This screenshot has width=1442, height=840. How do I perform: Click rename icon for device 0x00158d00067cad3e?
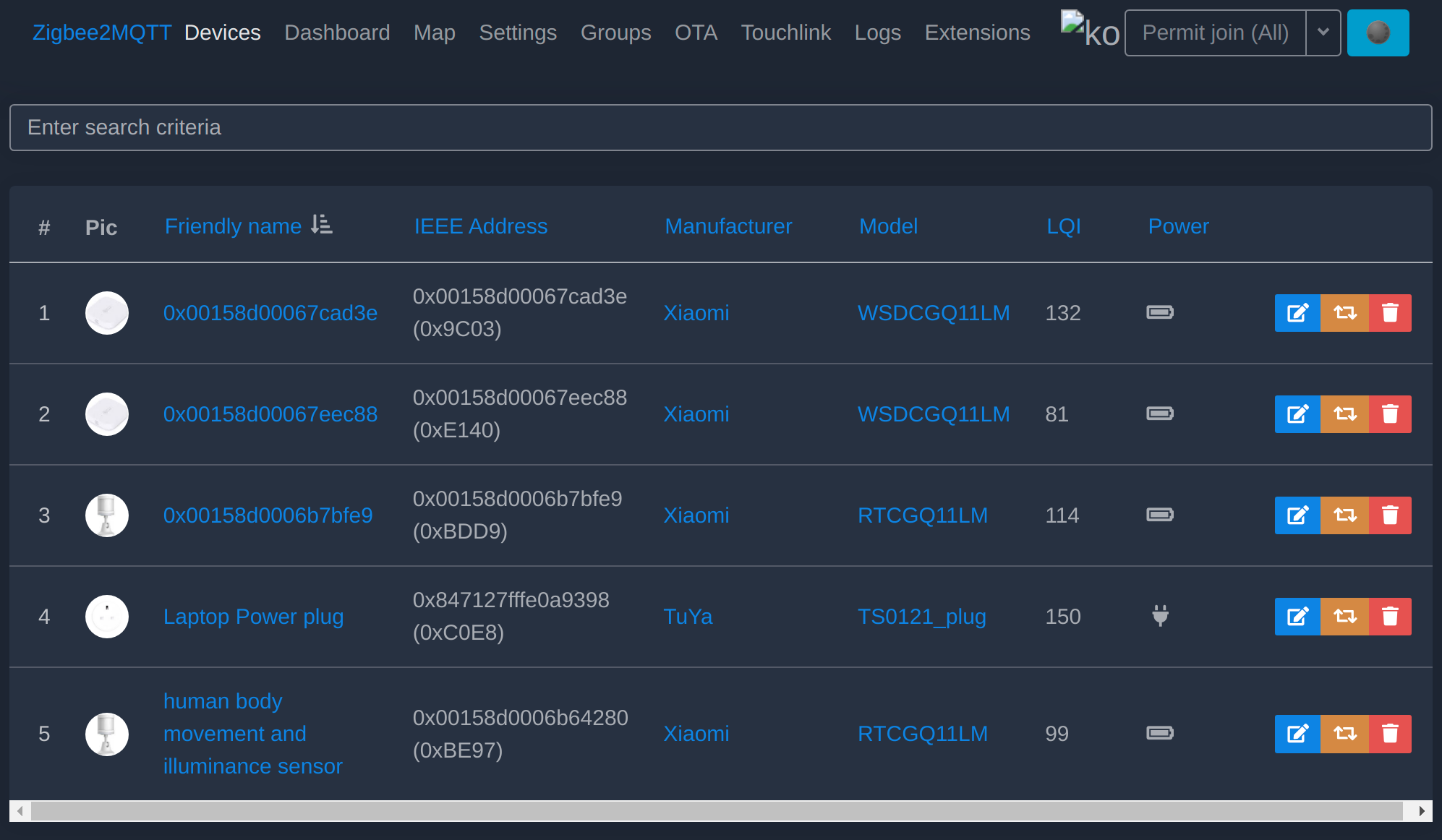coord(1297,313)
